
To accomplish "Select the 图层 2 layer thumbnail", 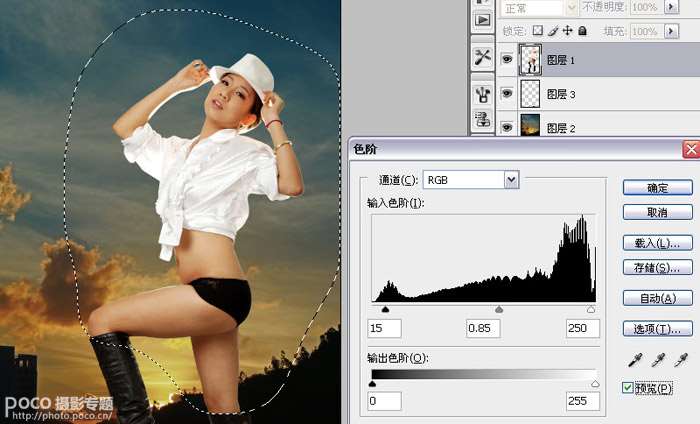I will tap(530, 125).
